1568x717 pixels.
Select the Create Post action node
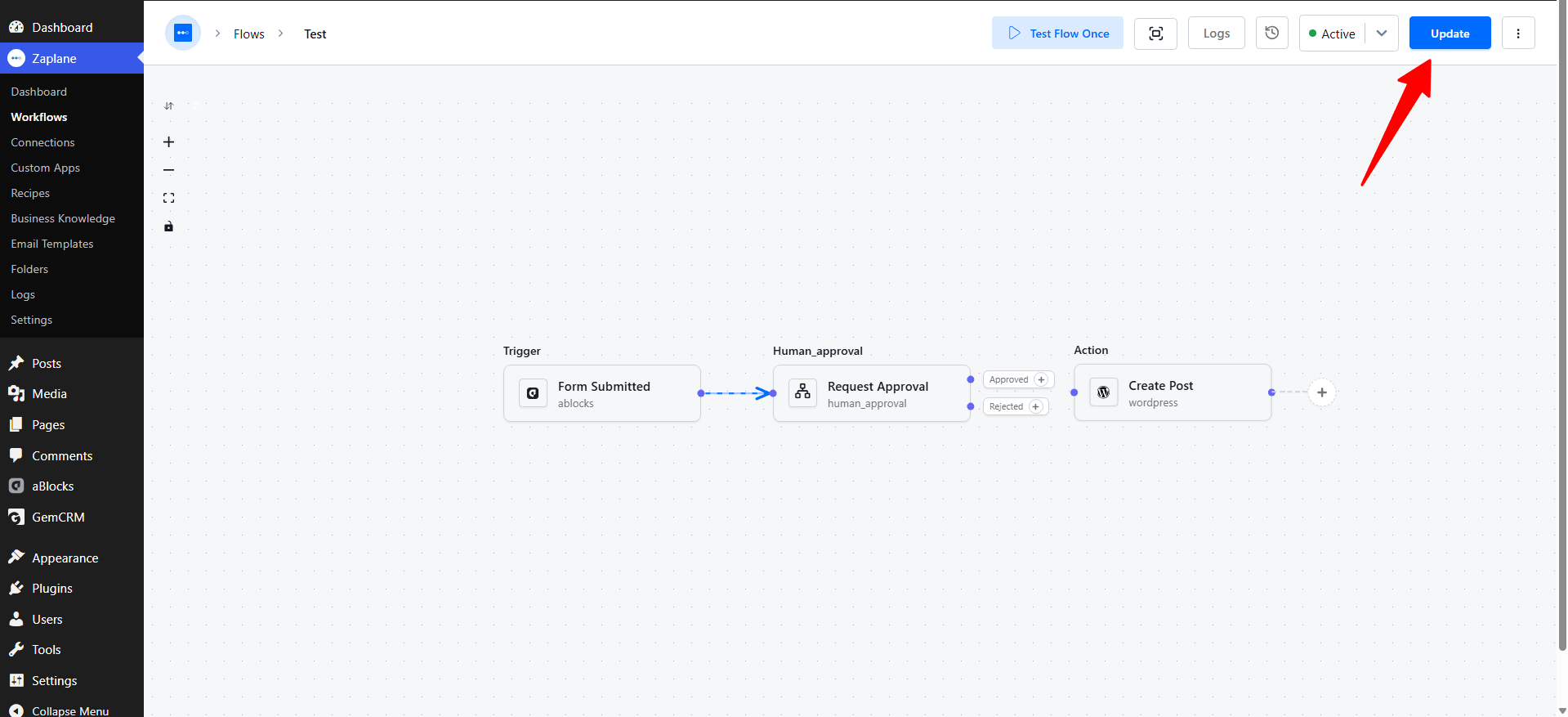click(x=1173, y=392)
